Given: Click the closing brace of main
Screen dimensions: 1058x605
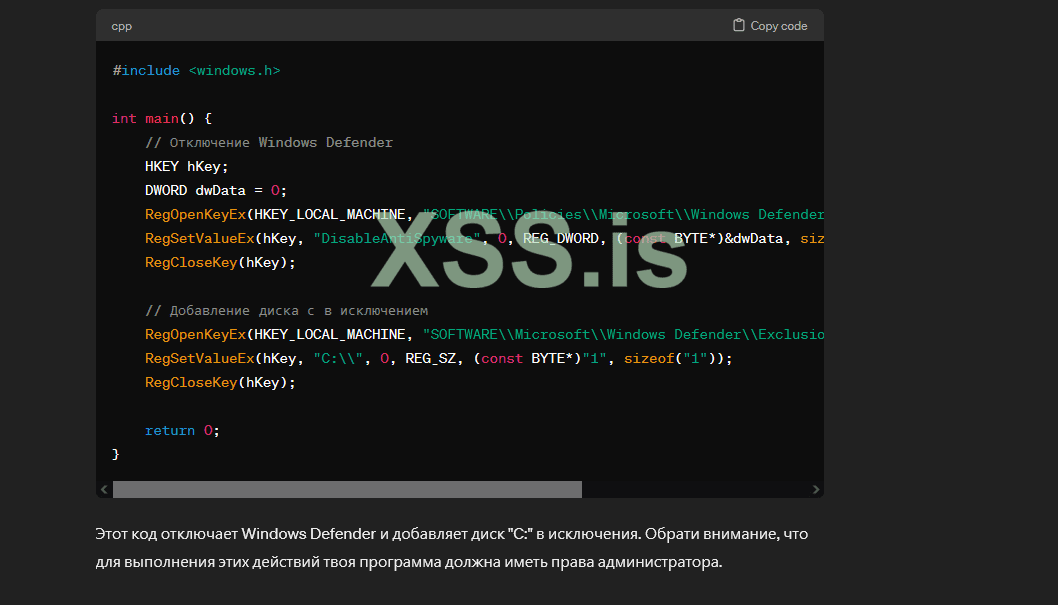Looking at the screenshot, I should (x=115, y=454).
